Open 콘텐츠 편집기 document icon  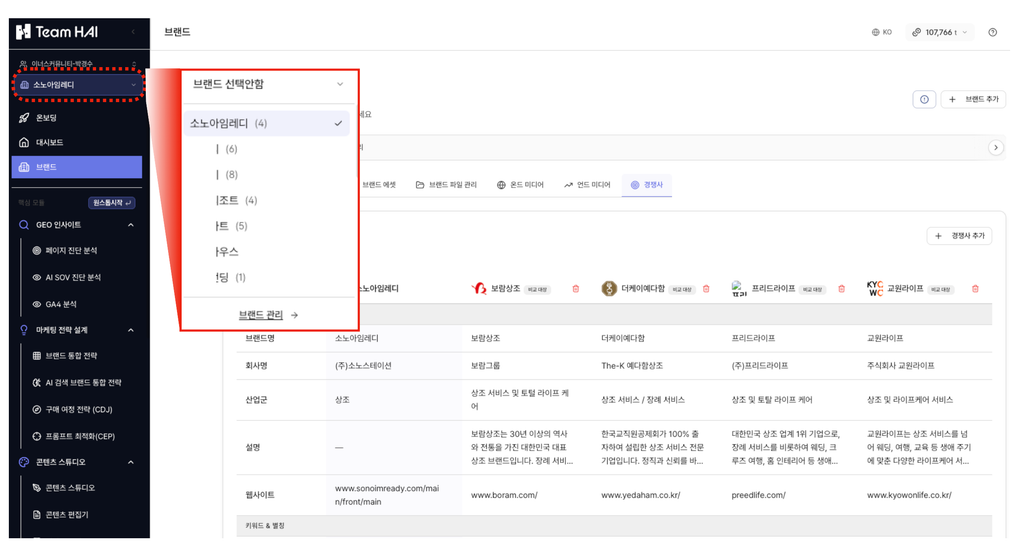tap(37, 515)
